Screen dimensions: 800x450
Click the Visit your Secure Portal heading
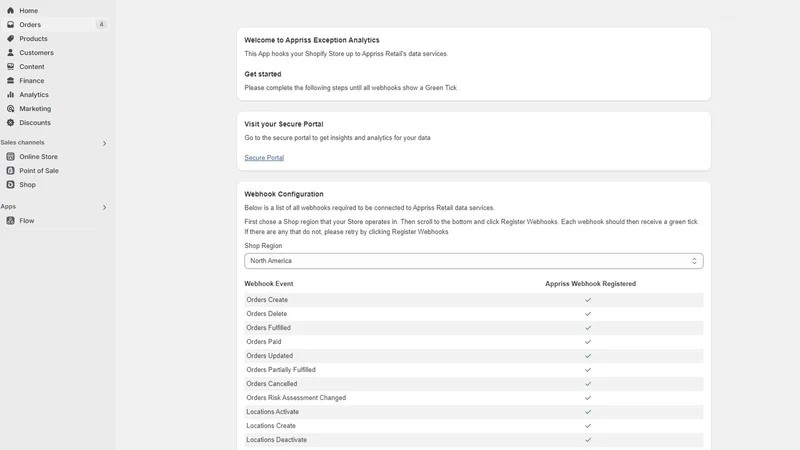point(284,124)
